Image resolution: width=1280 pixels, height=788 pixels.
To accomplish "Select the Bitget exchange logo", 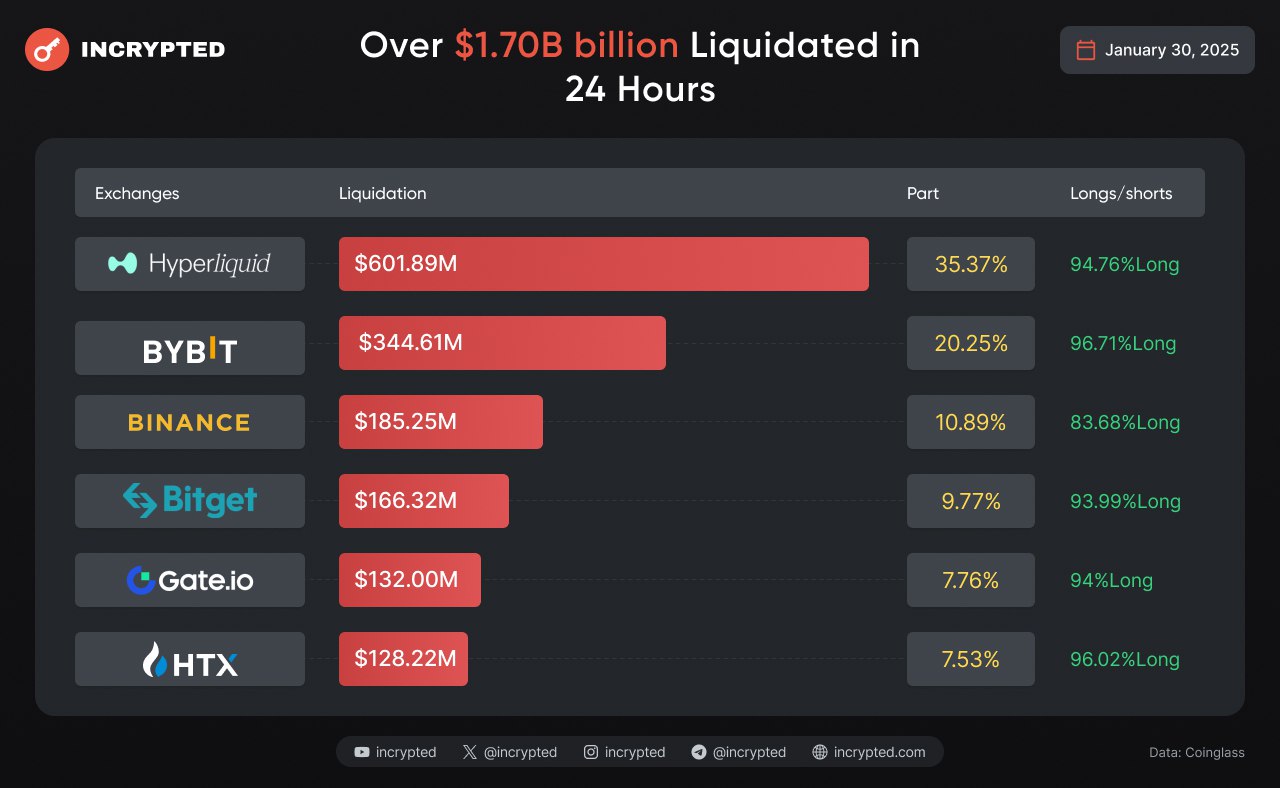I will point(190,501).
